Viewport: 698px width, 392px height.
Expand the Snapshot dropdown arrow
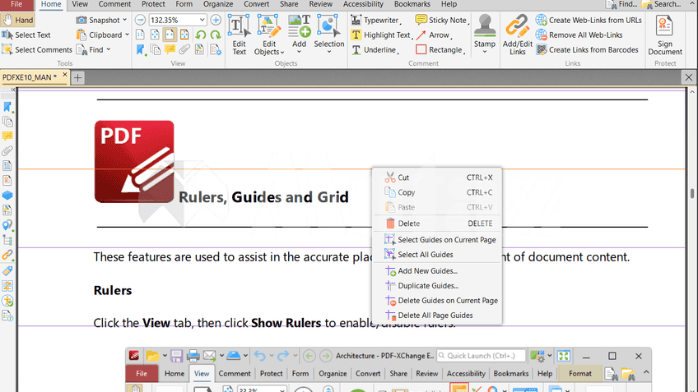click(x=125, y=20)
